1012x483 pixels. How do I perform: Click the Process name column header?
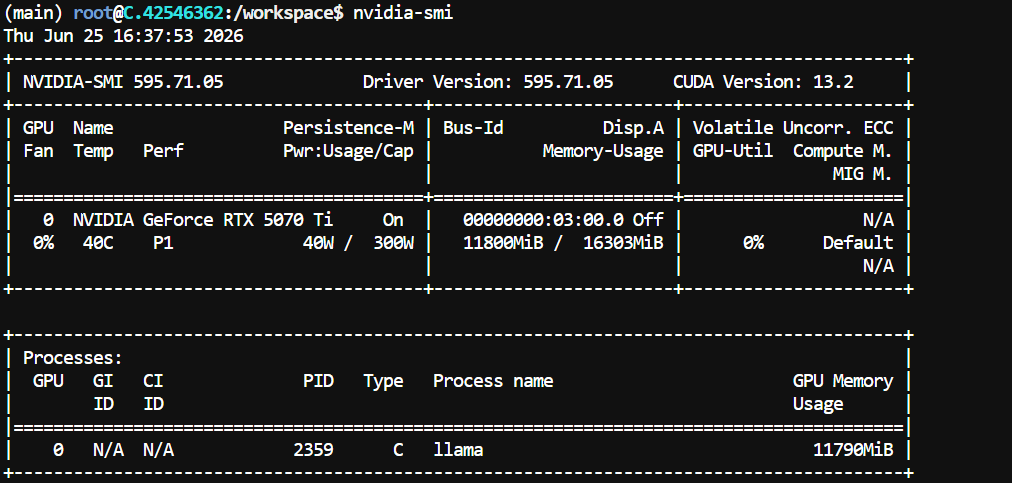[x=493, y=381]
